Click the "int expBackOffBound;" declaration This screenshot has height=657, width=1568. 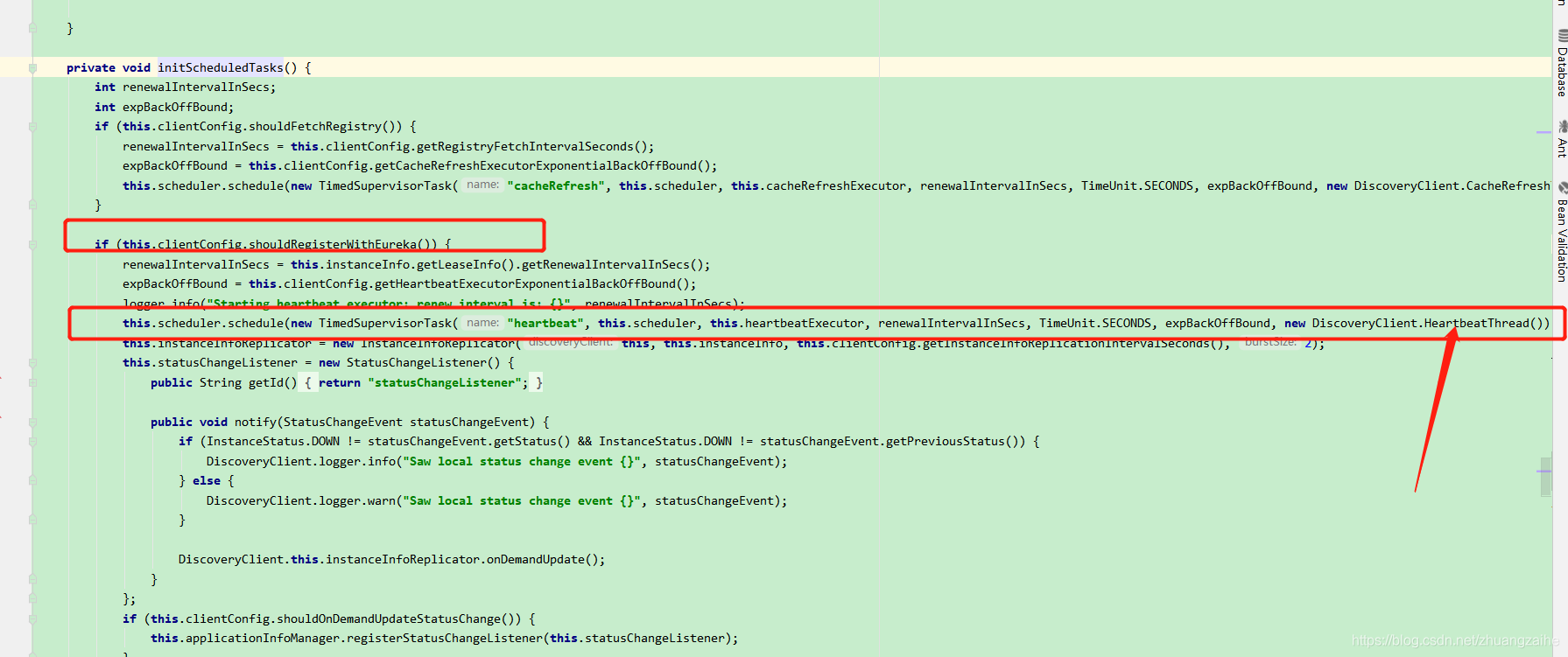pyautogui.click(x=165, y=107)
